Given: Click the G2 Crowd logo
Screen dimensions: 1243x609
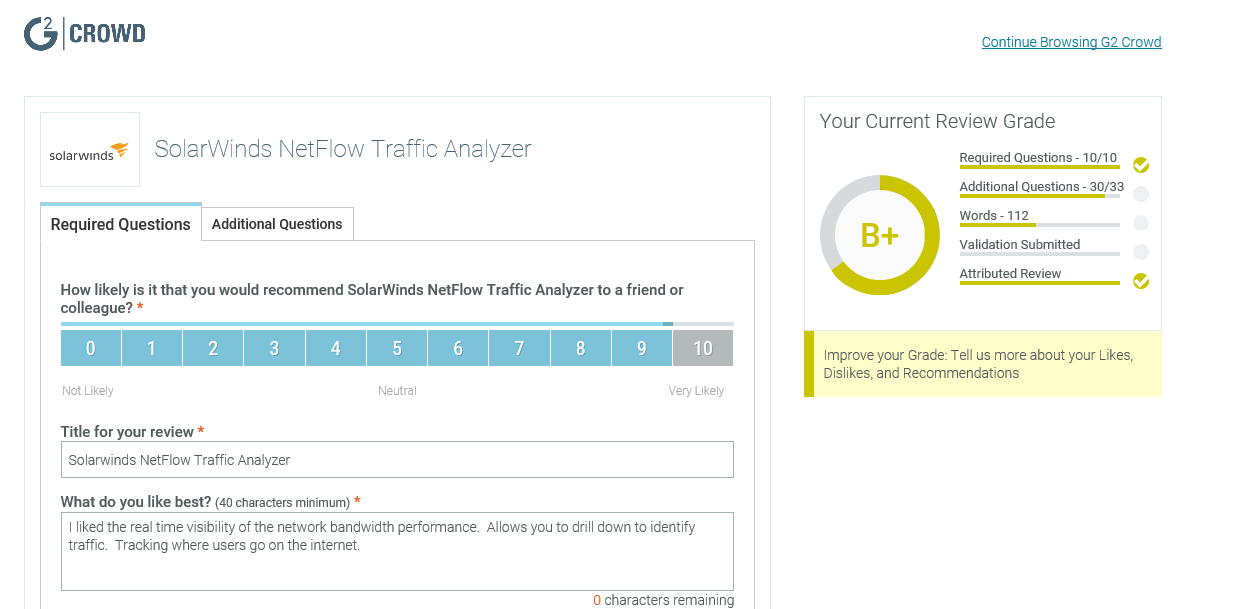Looking at the screenshot, I should click(x=85, y=34).
